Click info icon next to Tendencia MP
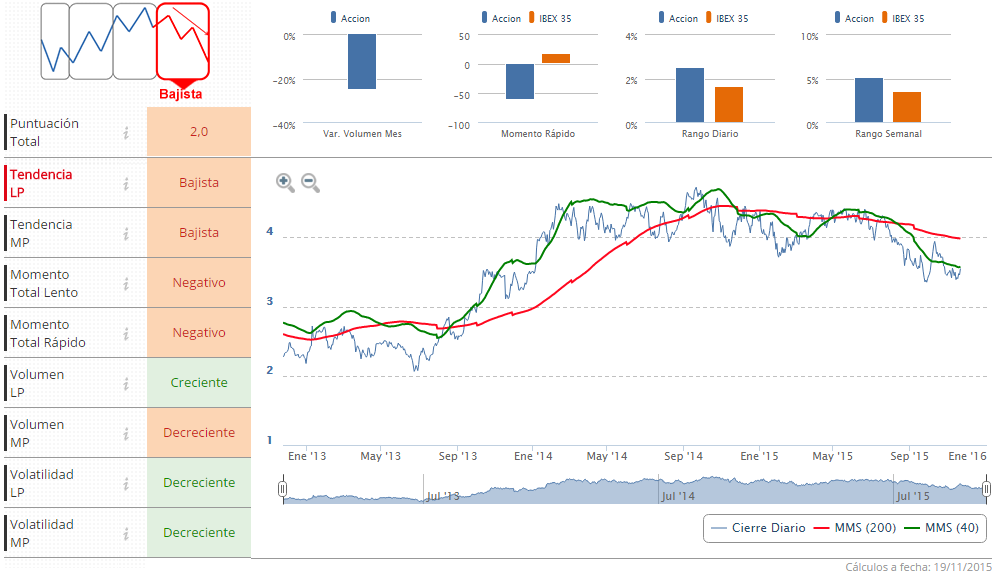995x580 pixels. [x=126, y=233]
